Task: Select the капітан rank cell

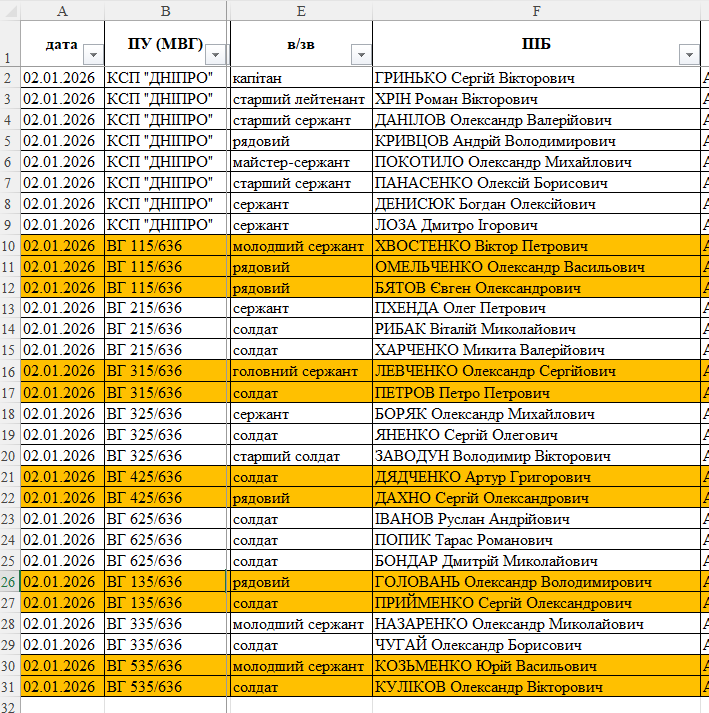Action: tap(301, 78)
